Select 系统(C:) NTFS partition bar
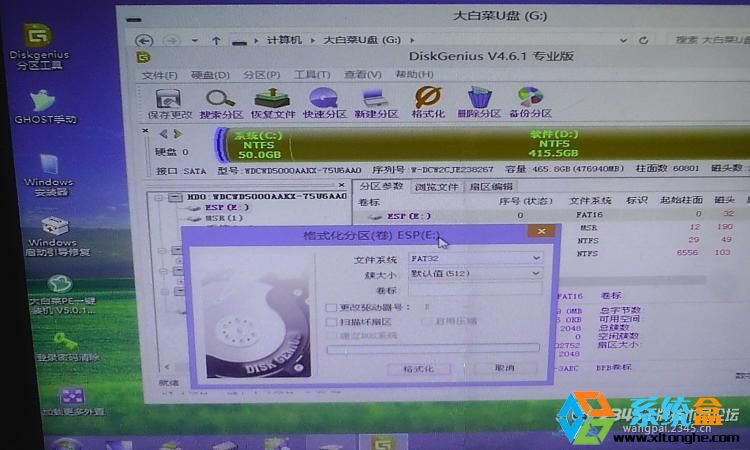This screenshot has width=750, height=450. (x=257, y=145)
